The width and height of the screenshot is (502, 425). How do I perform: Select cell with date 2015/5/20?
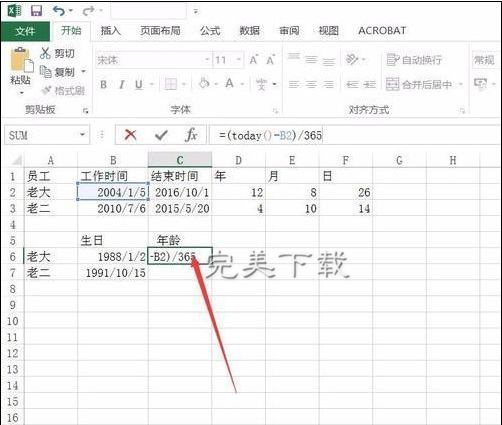[180, 209]
